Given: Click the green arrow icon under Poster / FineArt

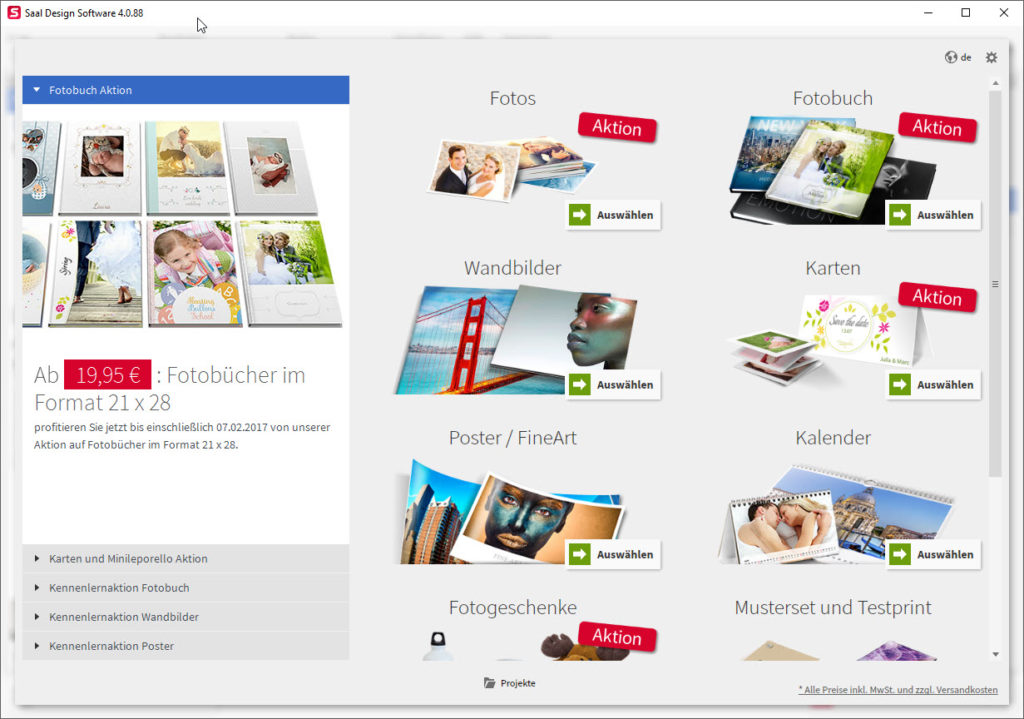Looking at the screenshot, I should click(x=579, y=554).
